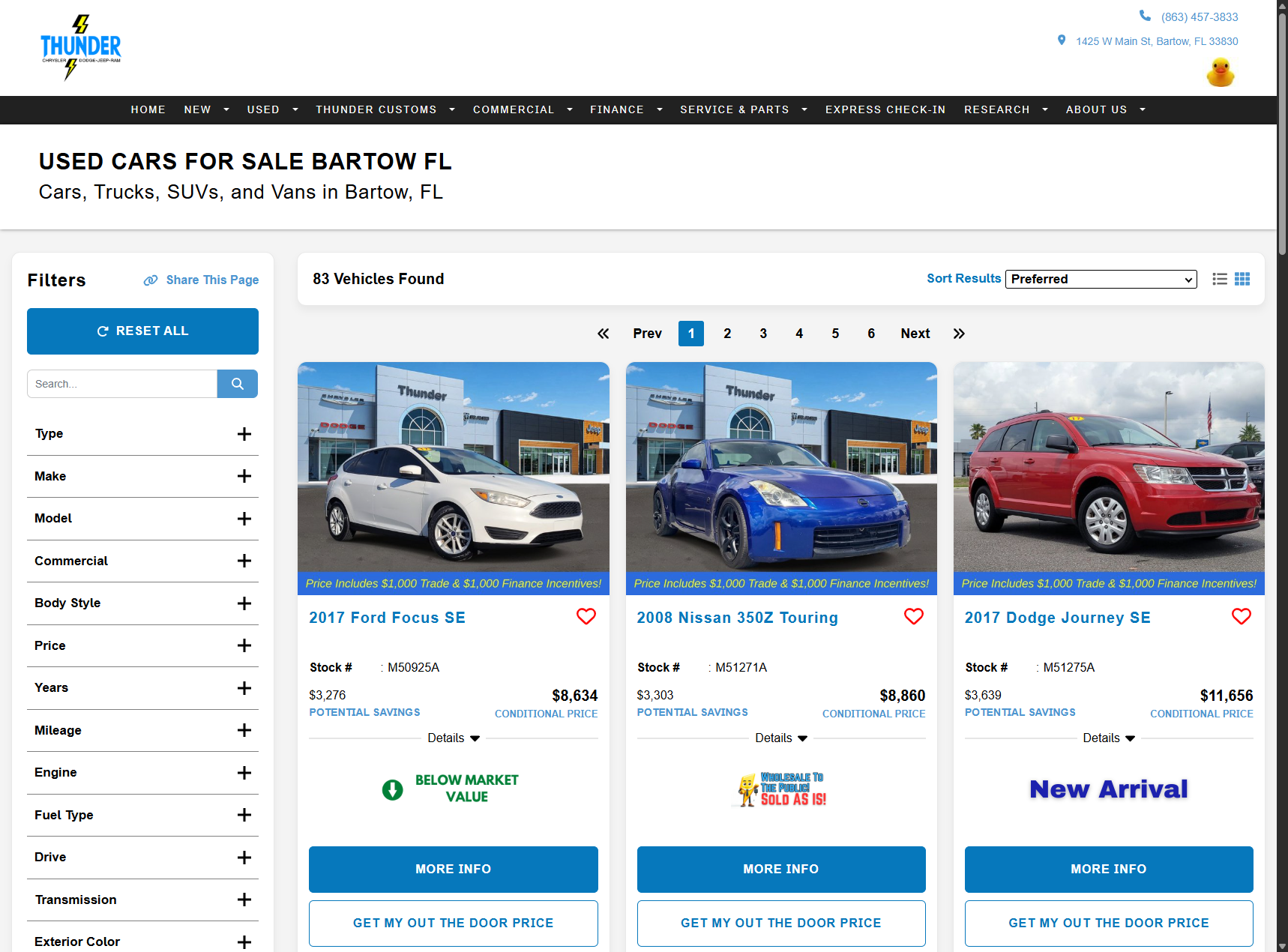Click the Share This Page link icon
This screenshot has height=952, width=1288.
point(151,280)
